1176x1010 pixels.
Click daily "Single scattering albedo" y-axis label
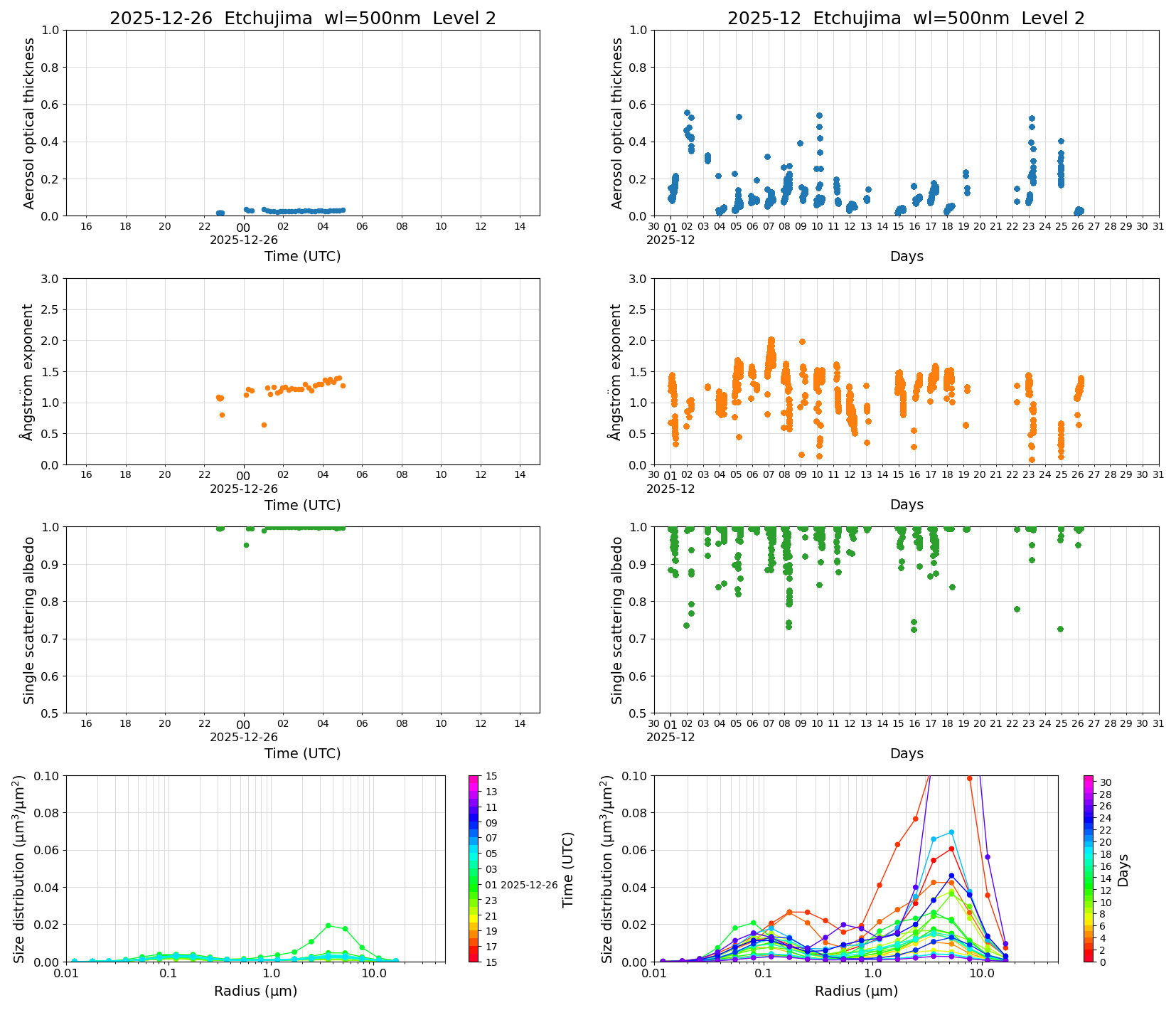click(x=29, y=620)
